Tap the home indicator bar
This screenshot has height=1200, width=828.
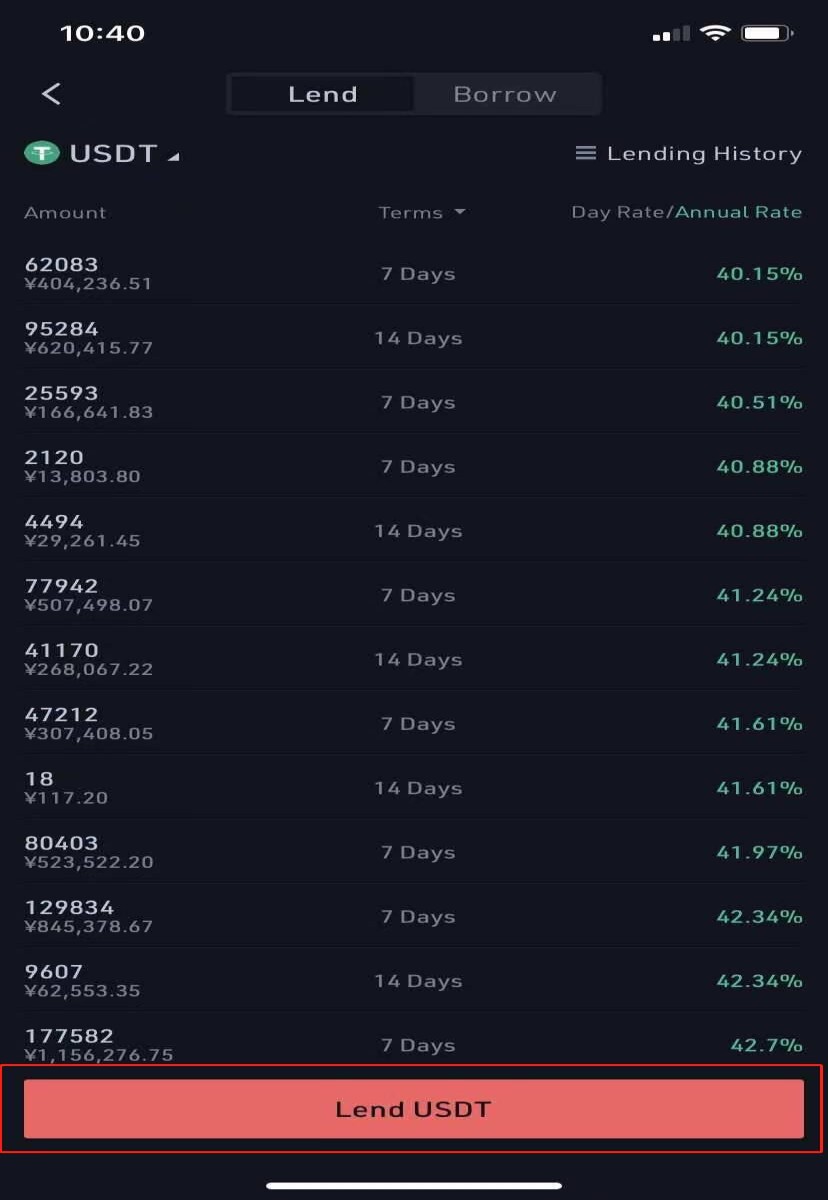[414, 1186]
